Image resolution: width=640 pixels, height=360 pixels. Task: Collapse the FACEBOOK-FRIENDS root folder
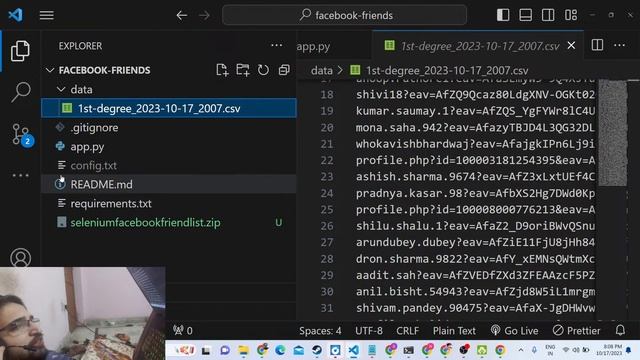pos(50,70)
